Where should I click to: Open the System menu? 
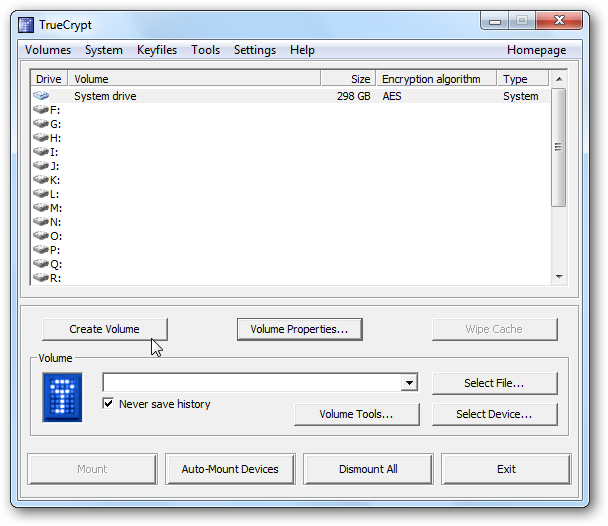coord(104,50)
